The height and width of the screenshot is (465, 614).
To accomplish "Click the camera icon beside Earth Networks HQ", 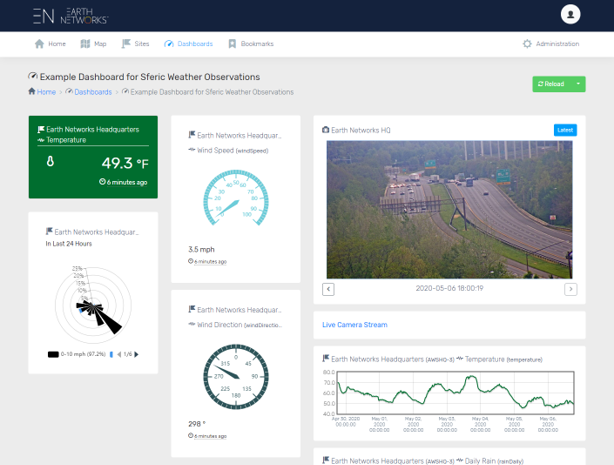I will [326, 130].
